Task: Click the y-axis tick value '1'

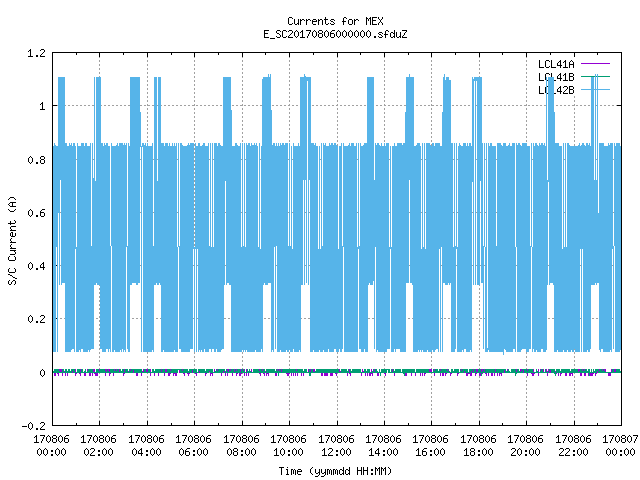Action: pyautogui.click(x=42, y=107)
